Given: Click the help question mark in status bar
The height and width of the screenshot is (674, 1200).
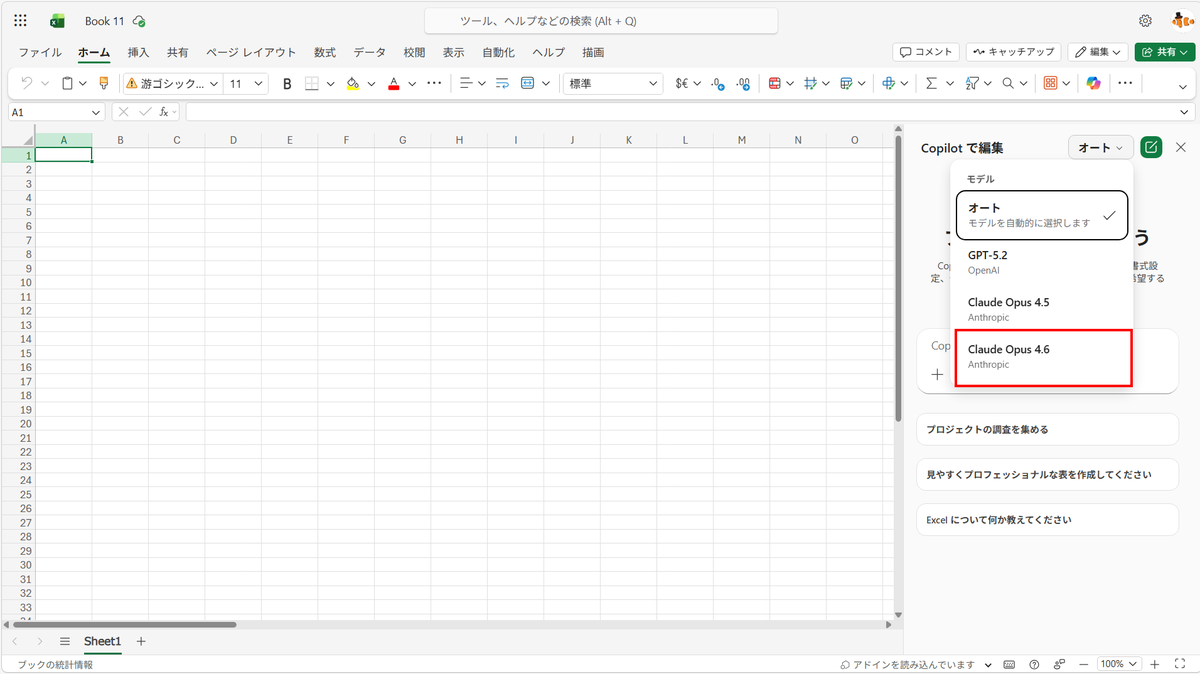Looking at the screenshot, I should (1033, 665).
